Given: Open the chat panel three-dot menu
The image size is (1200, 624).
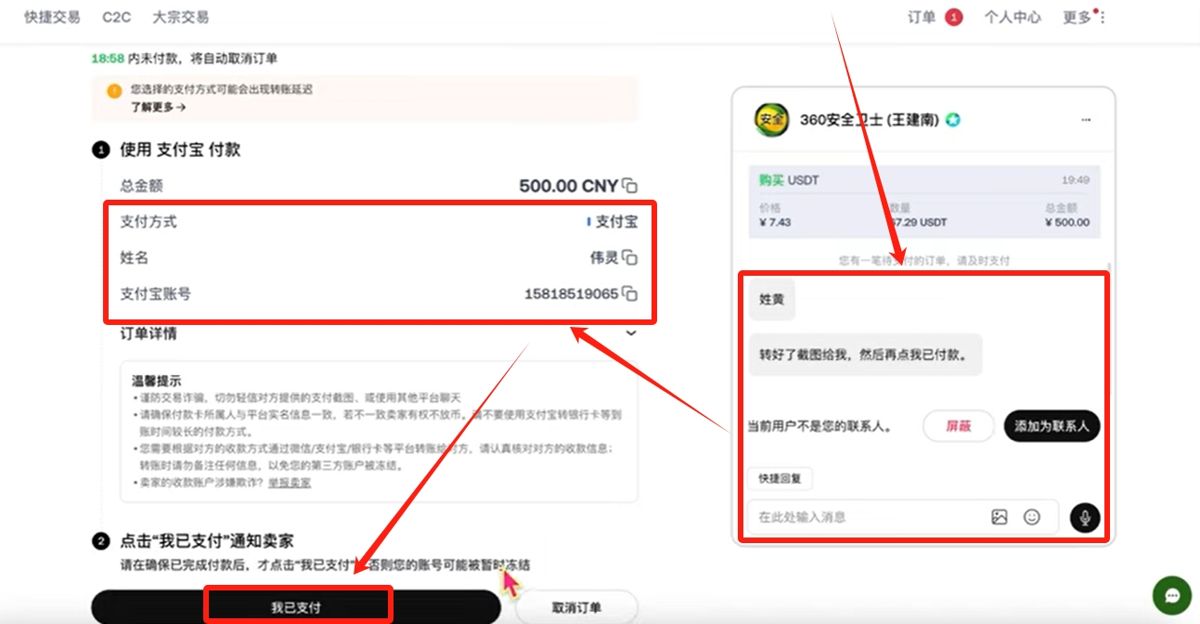Looking at the screenshot, I should coord(1086,119).
